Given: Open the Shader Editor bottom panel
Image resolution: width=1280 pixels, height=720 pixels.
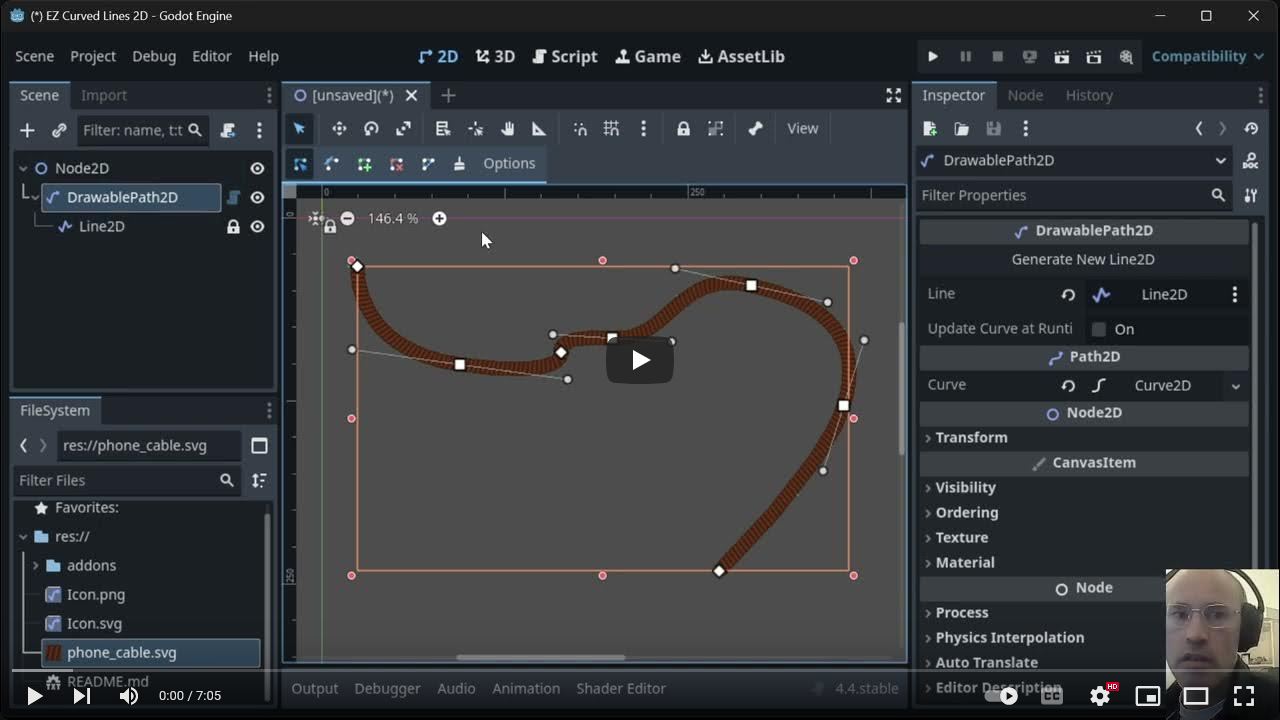Looking at the screenshot, I should tap(621, 688).
